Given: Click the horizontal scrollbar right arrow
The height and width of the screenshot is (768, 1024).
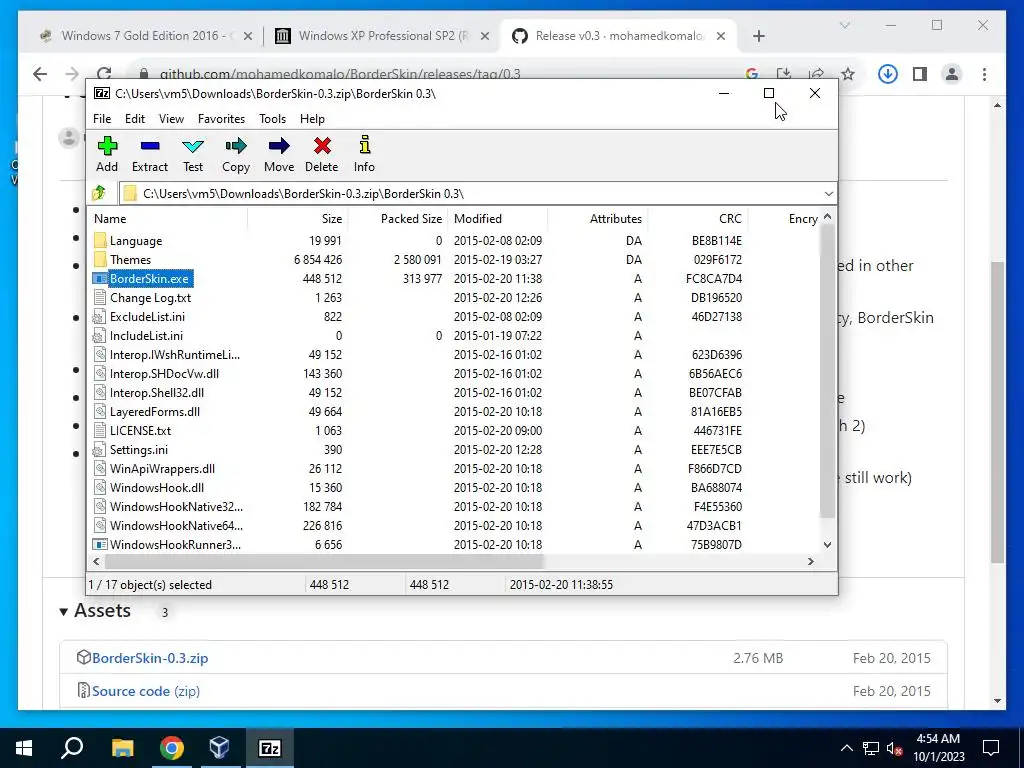Looking at the screenshot, I should click(810, 561).
